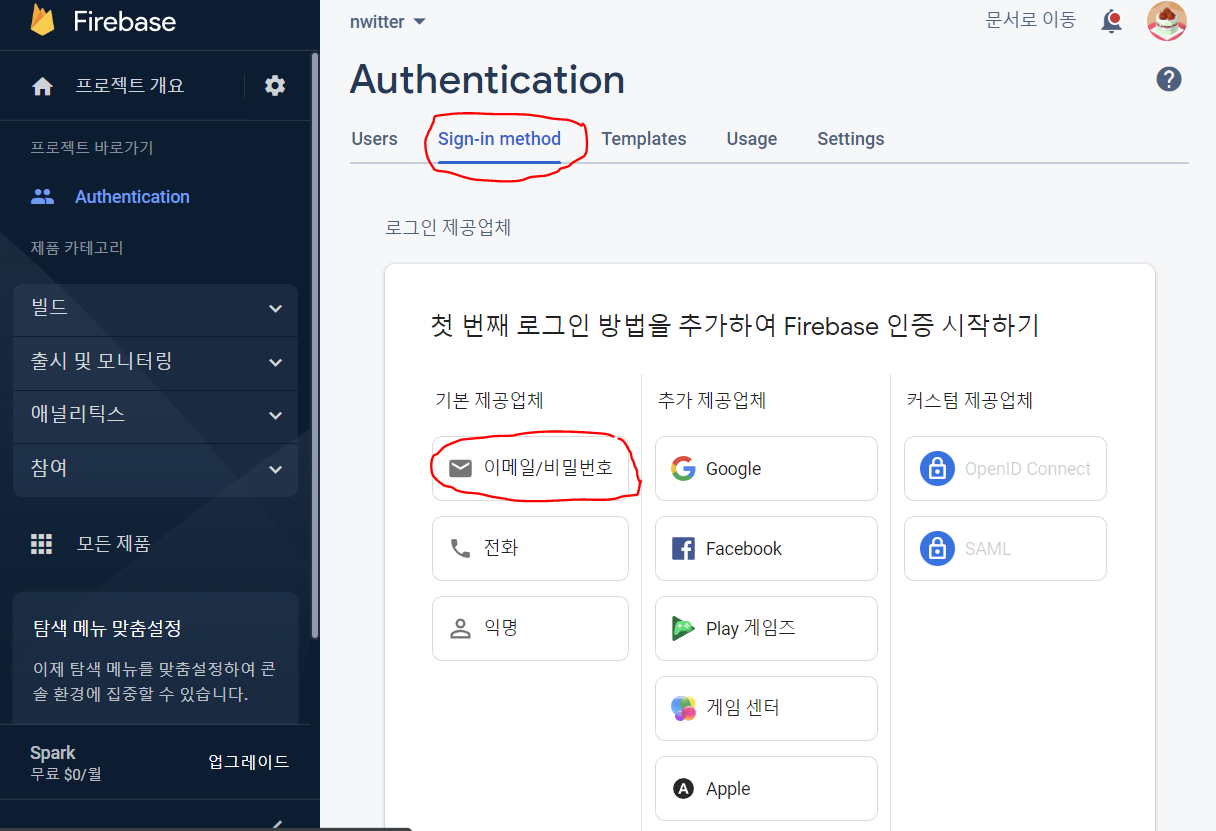This screenshot has width=1216, height=831.
Task: Click the 기본 제공업체 column heading
Action: 489,401
